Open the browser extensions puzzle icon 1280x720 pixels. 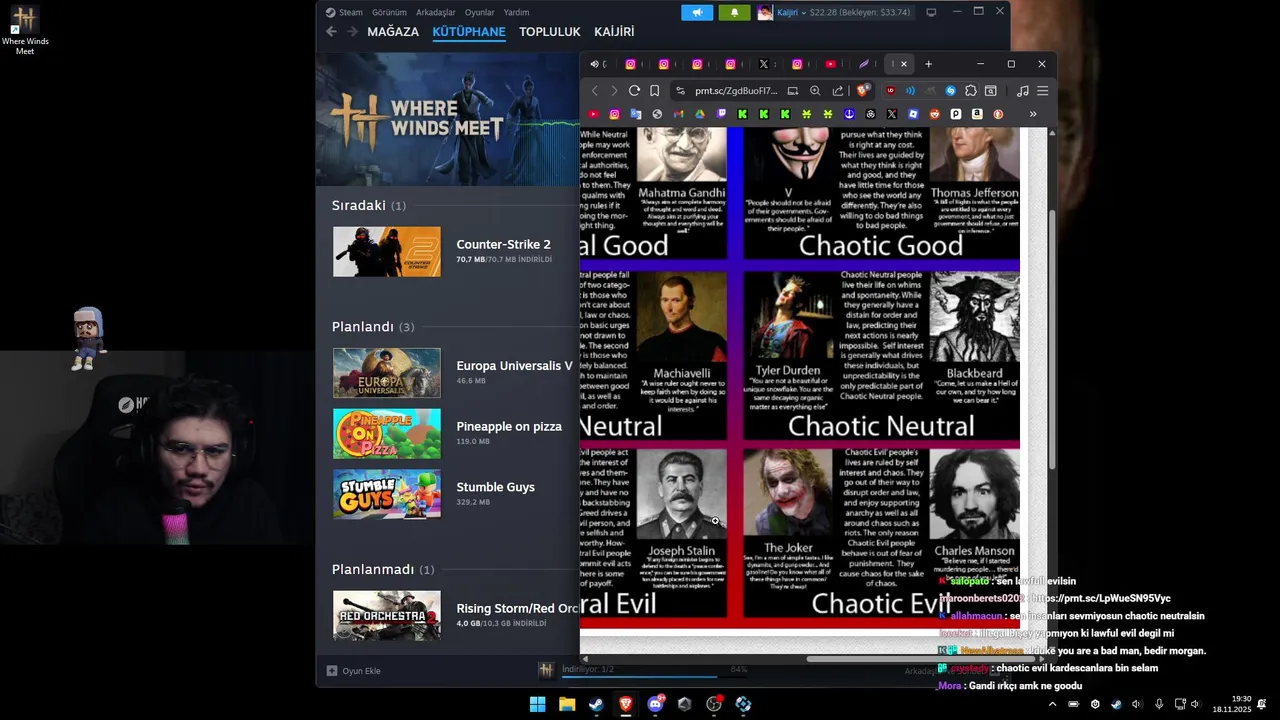point(970,91)
